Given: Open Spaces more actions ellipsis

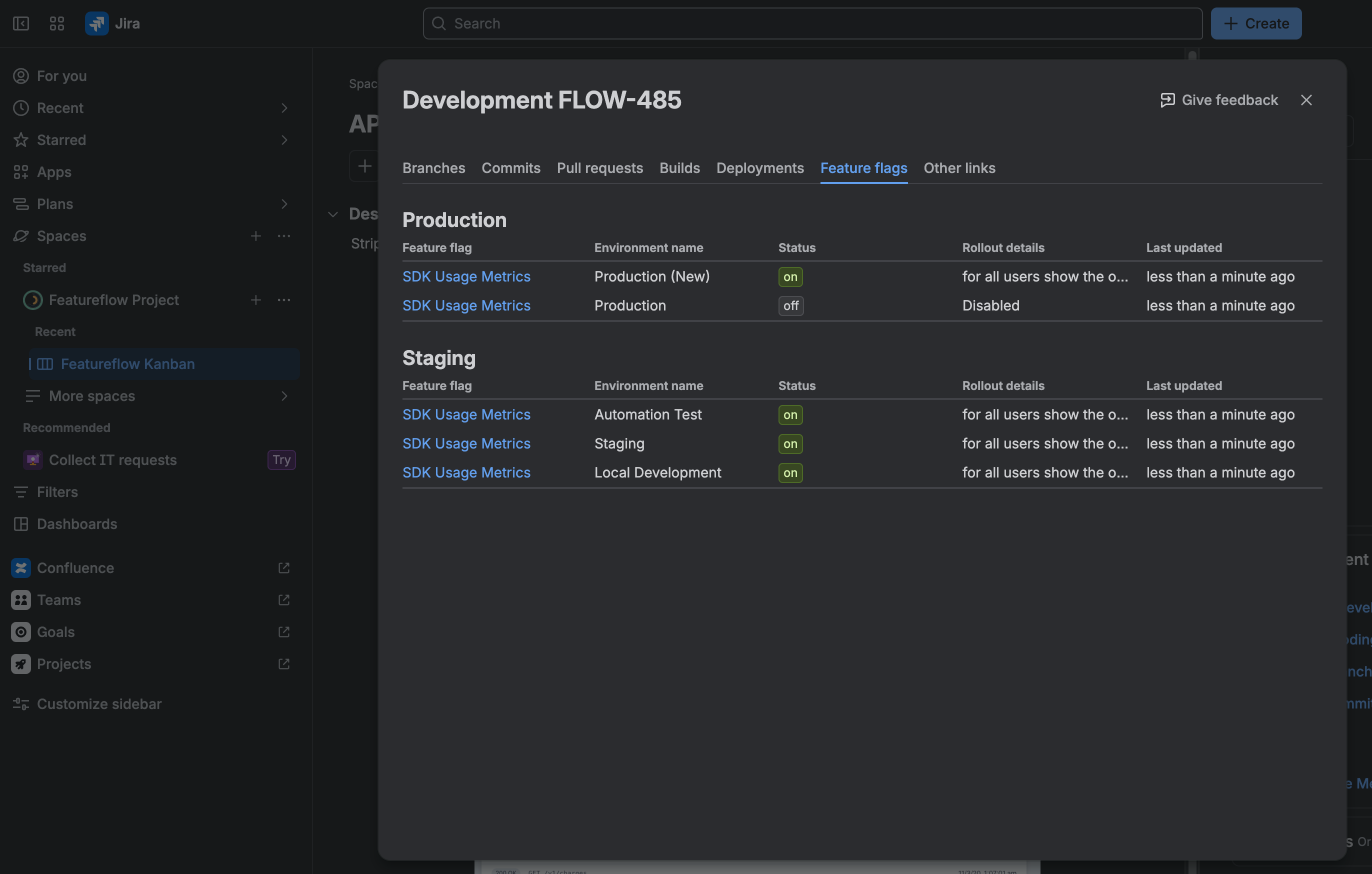Looking at the screenshot, I should point(283,235).
